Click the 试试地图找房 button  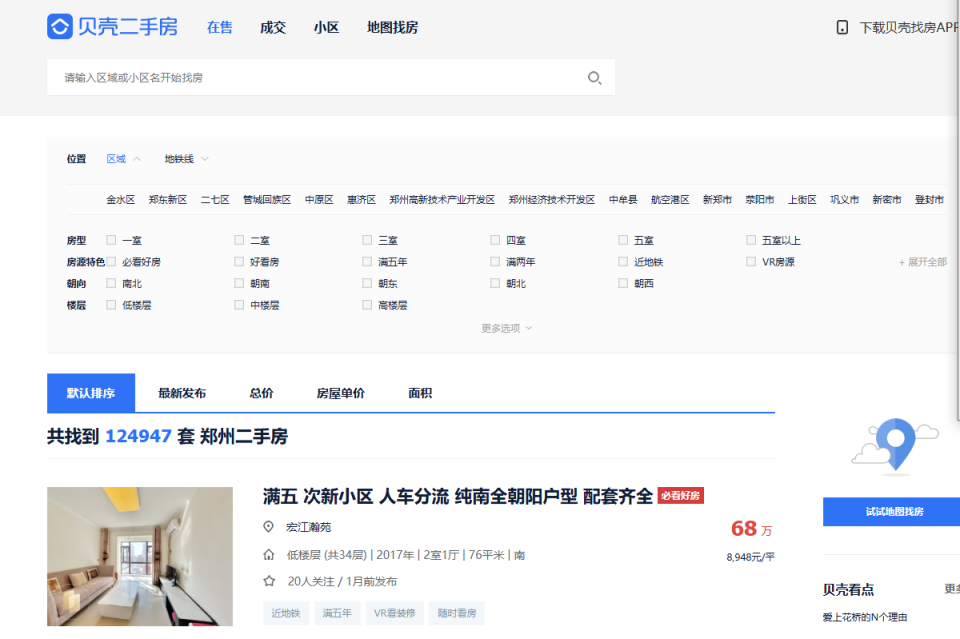coord(890,511)
